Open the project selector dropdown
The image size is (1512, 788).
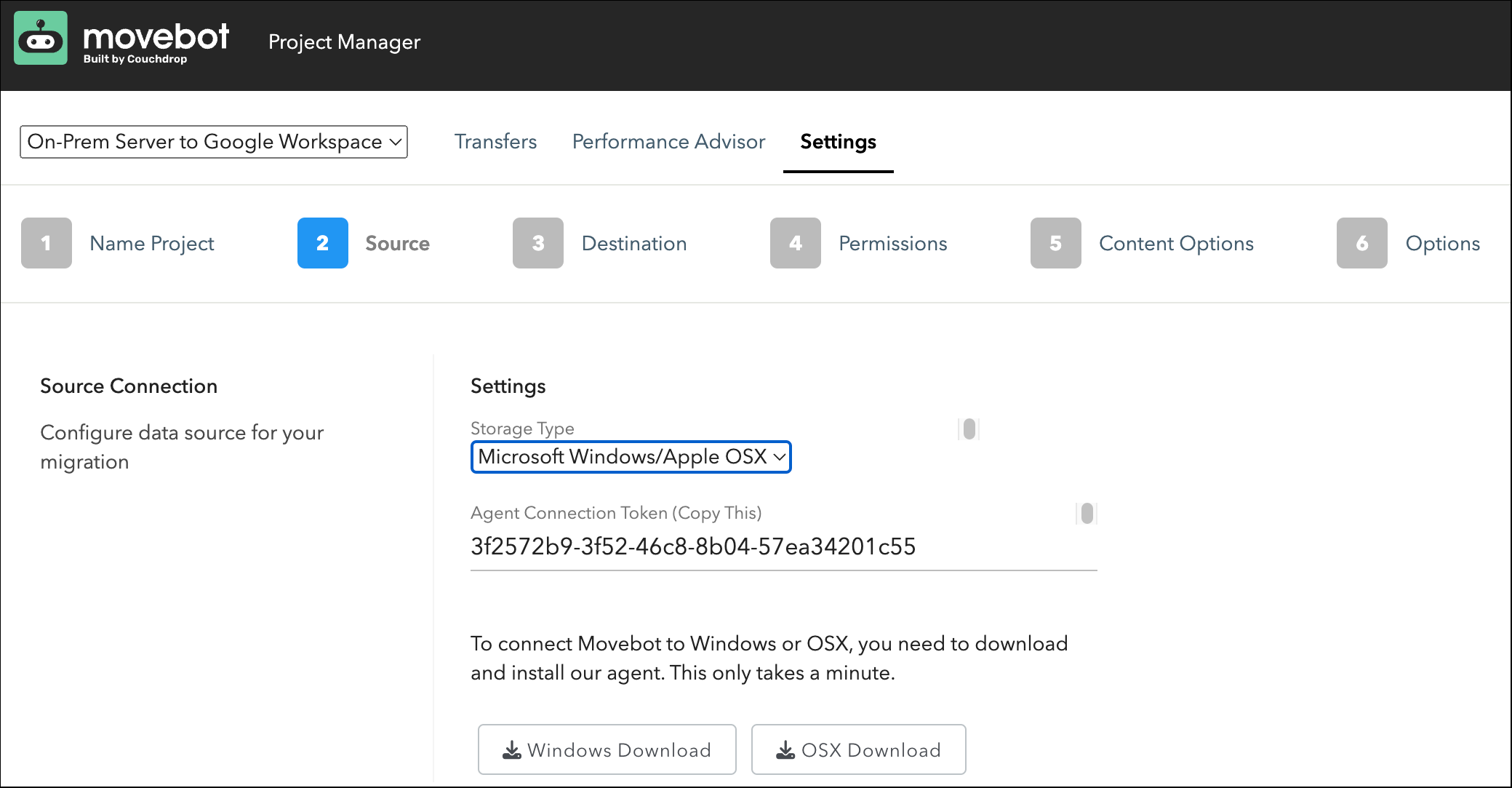point(214,142)
